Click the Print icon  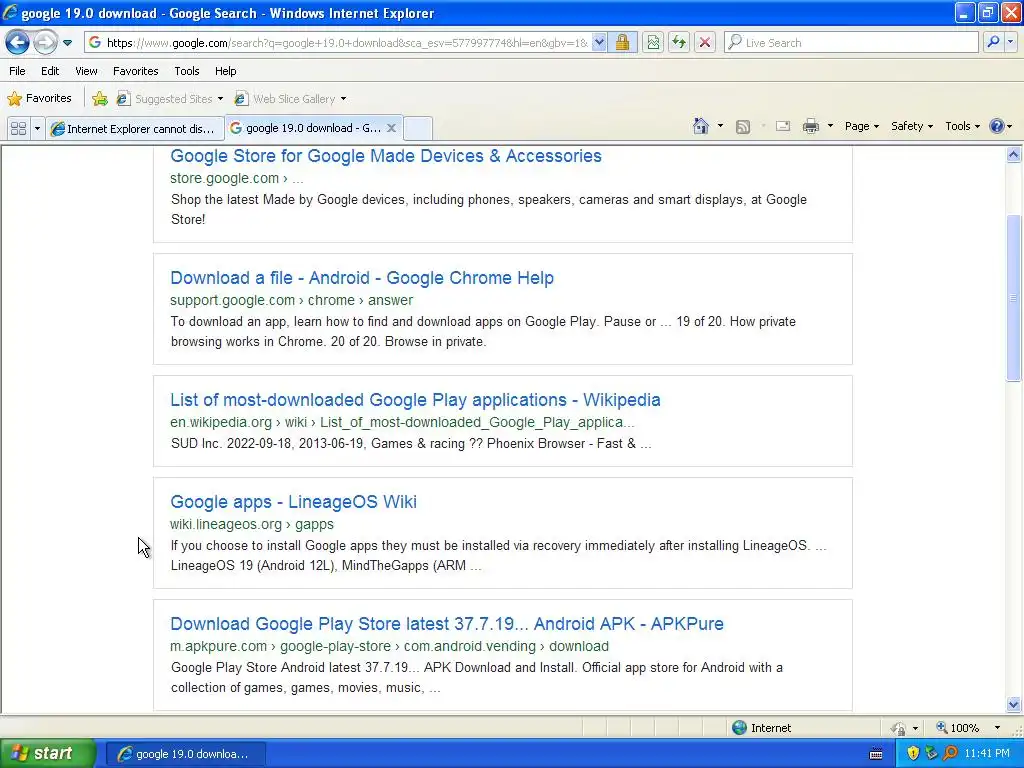pyautogui.click(x=810, y=126)
